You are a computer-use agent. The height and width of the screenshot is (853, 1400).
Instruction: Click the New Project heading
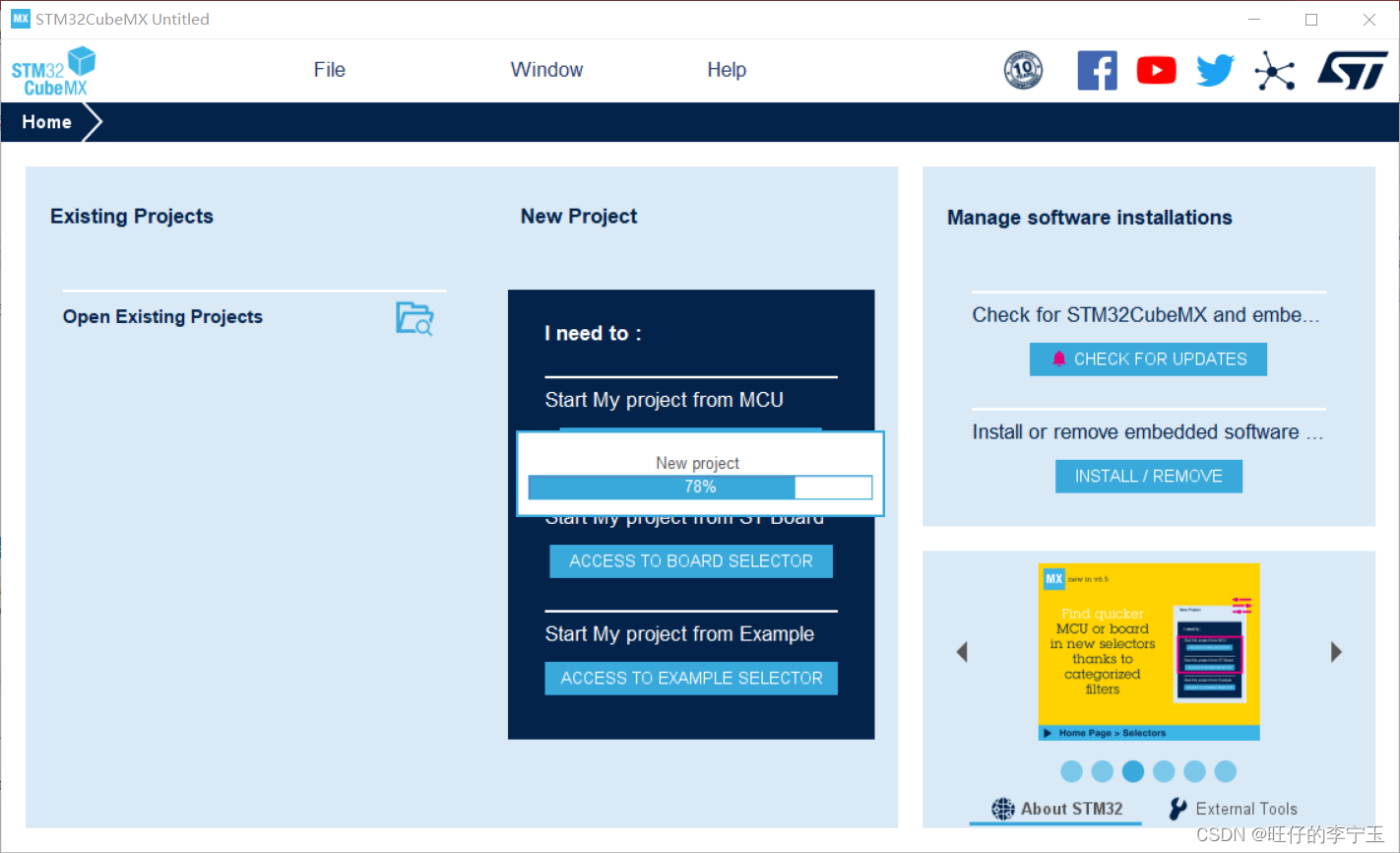(x=579, y=217)
